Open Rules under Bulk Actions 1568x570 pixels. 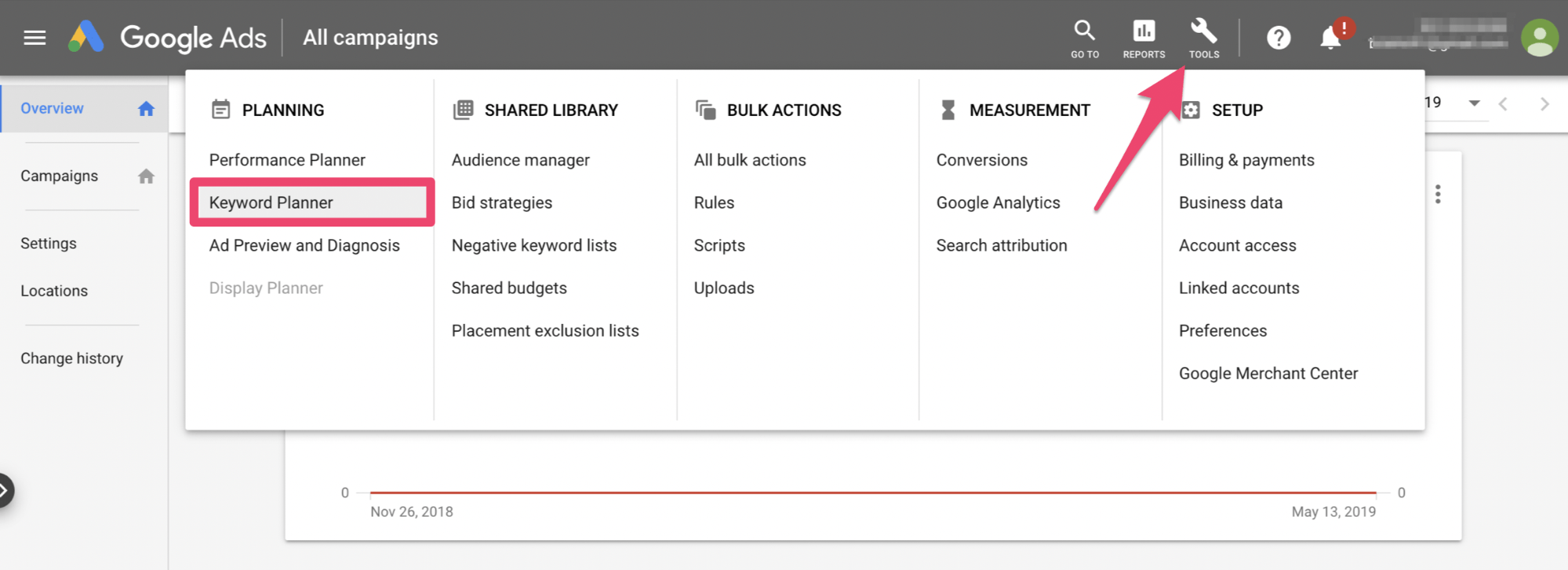pyautogui.click(x=714, y=202)
